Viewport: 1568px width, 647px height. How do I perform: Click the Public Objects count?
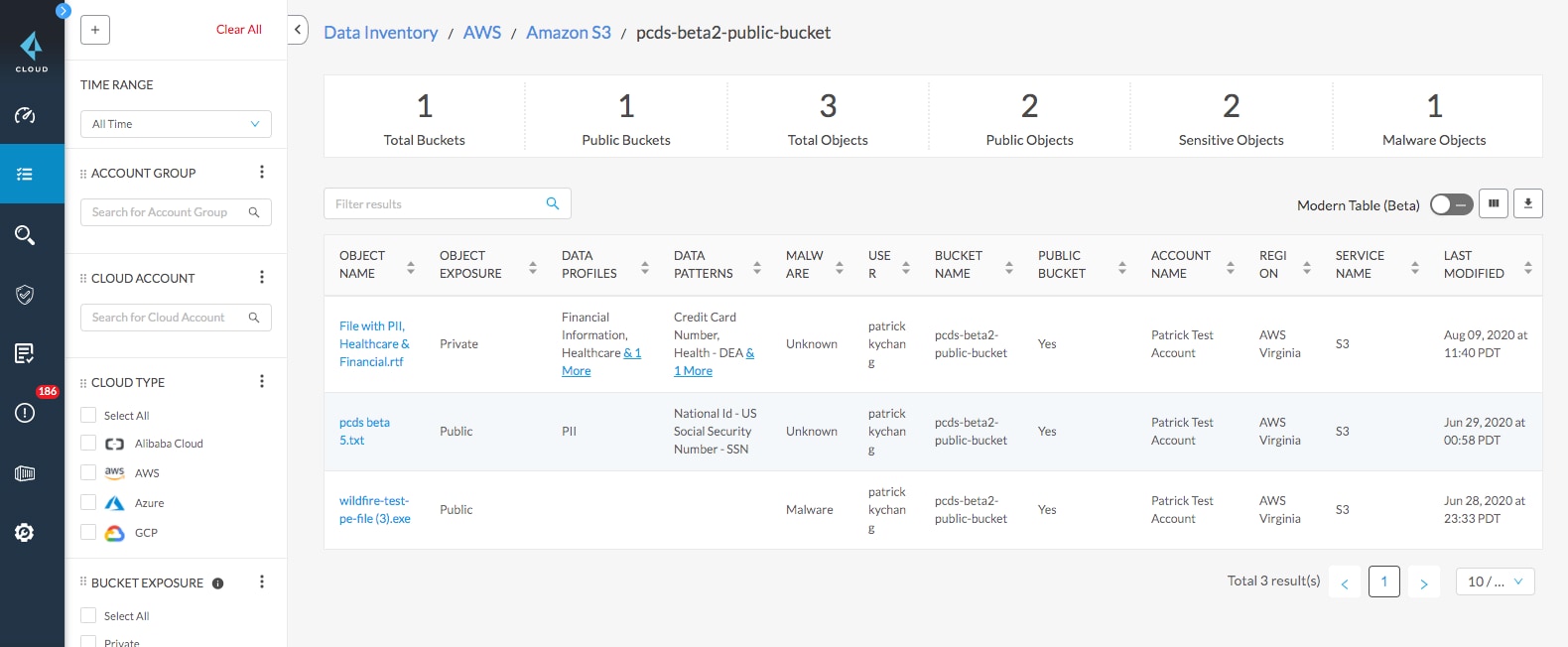[1029, 106]
